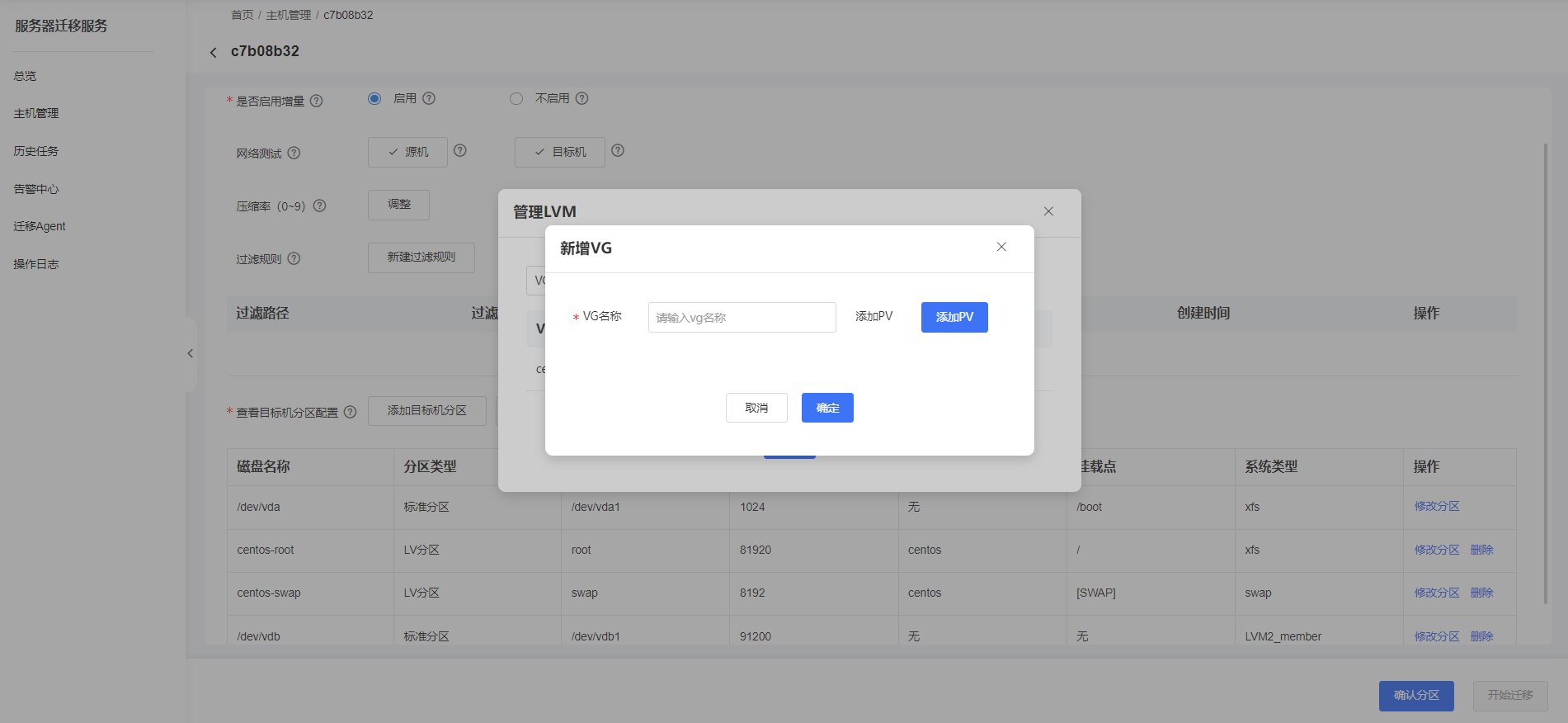
Task: Click 修改分区 for /dev/vdb row
Action: click(1437, 636)
